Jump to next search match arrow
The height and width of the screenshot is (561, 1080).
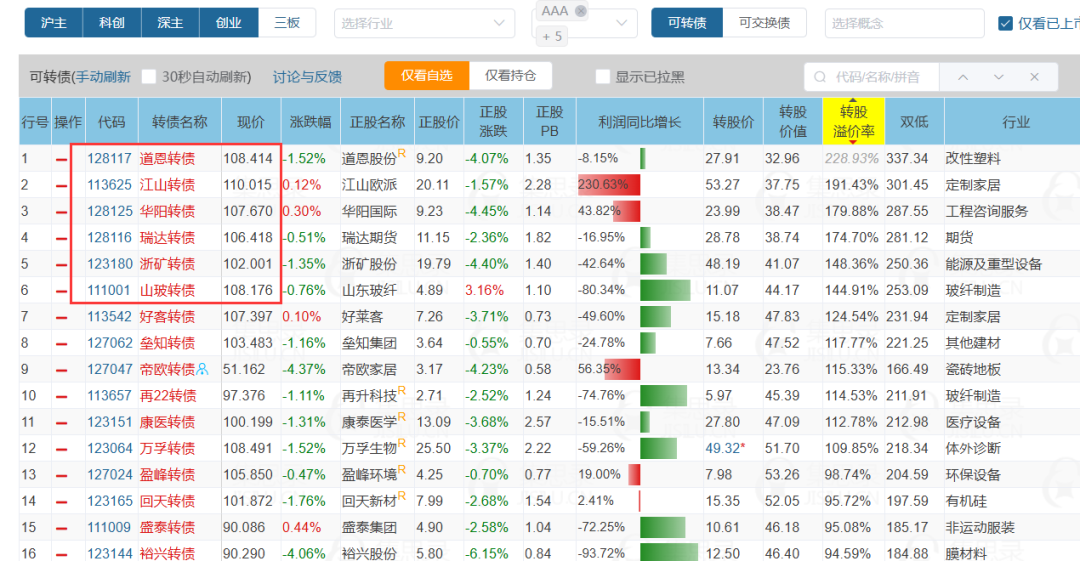[999, 77]
